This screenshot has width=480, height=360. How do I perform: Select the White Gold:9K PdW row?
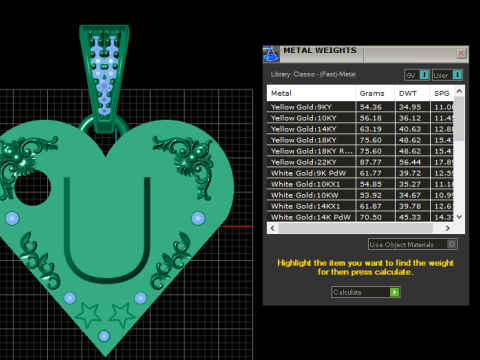click(360, 173)
